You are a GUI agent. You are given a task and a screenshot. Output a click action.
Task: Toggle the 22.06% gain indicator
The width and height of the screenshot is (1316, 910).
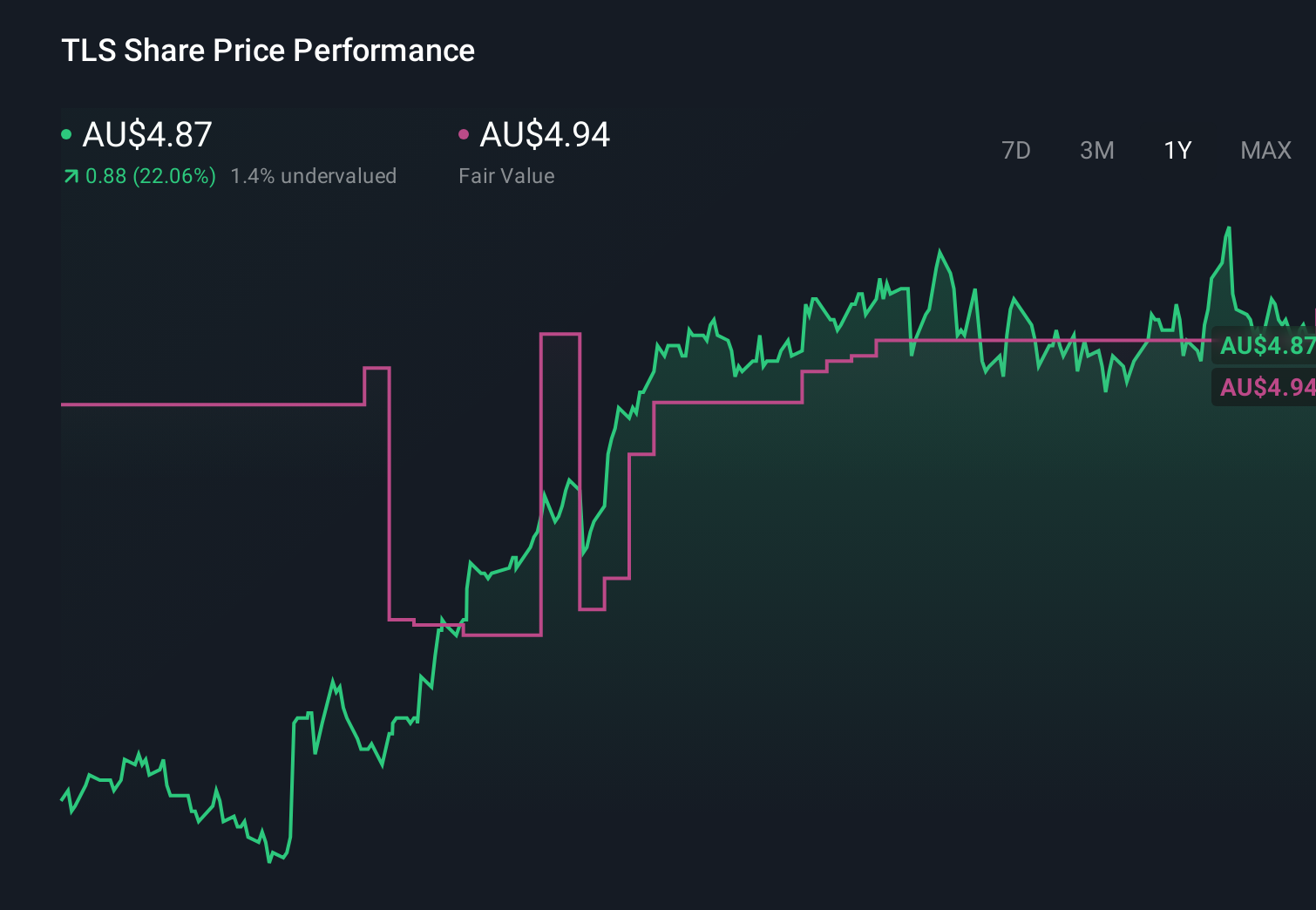point(151,175)
